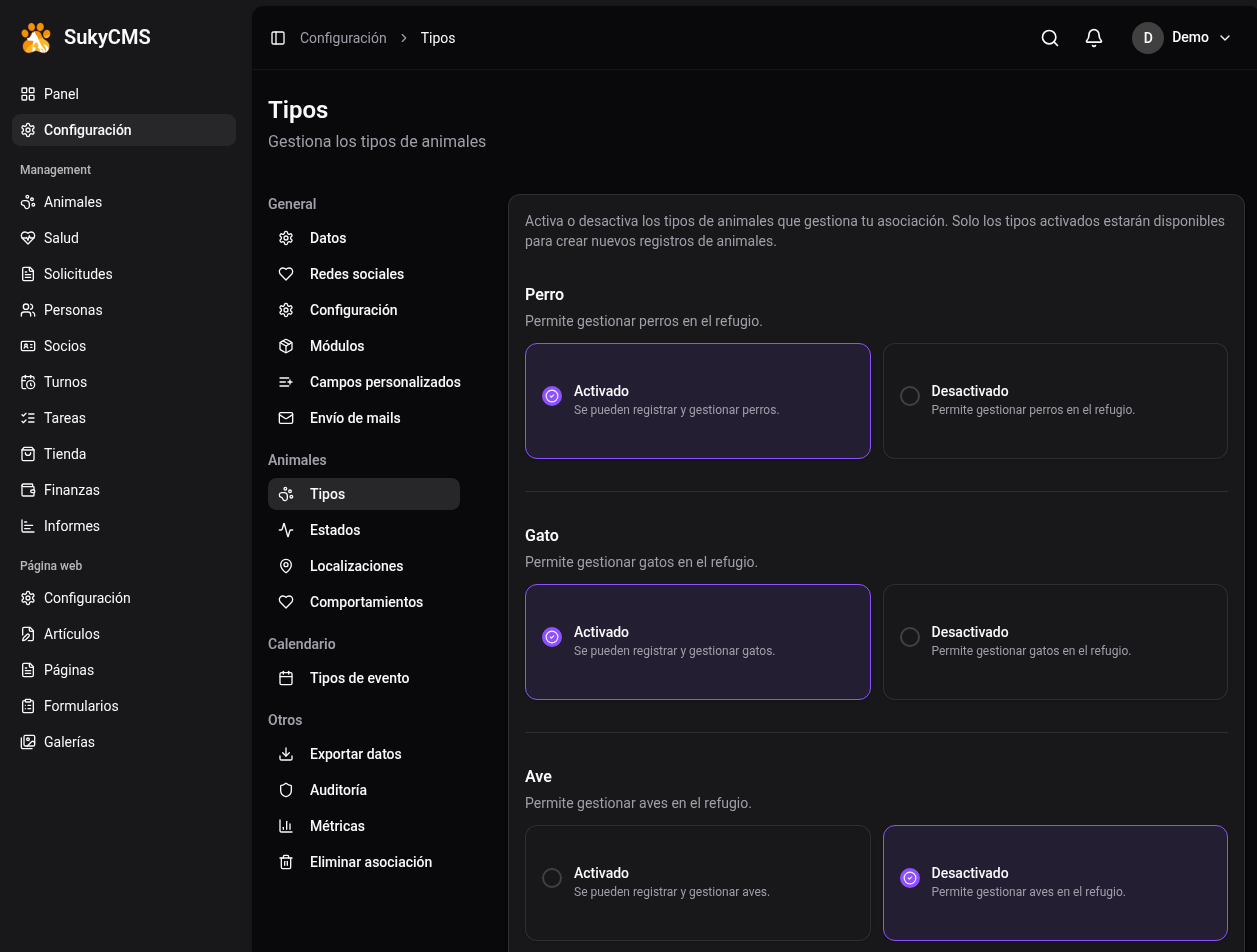
Task: Click the D user avatar
Action: (1147, 38)
